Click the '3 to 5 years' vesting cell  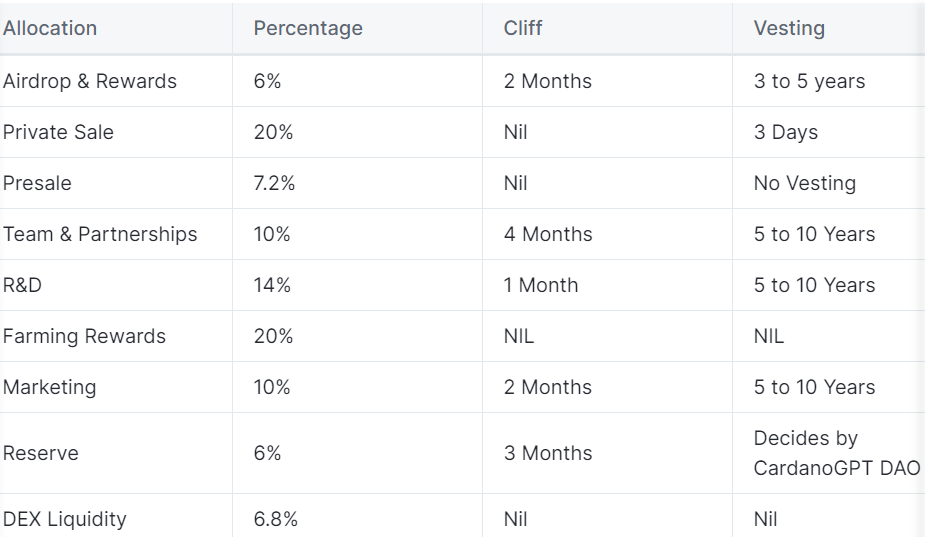pos(809,81)
